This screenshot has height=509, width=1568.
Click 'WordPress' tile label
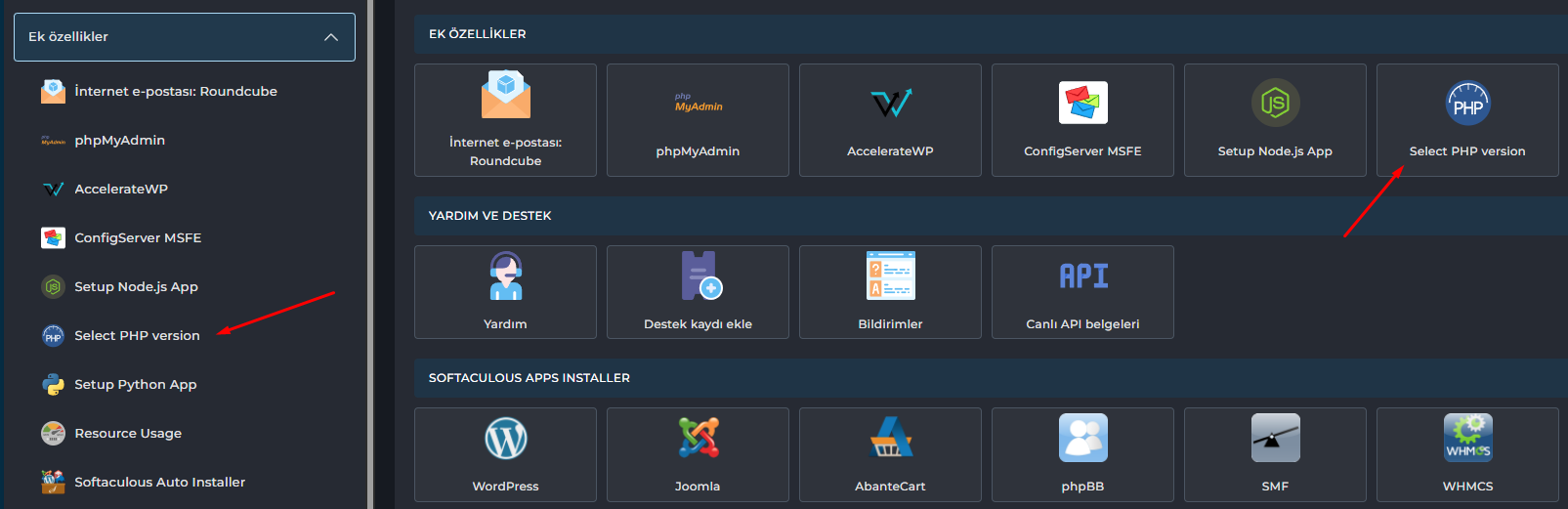click(505, 487)
